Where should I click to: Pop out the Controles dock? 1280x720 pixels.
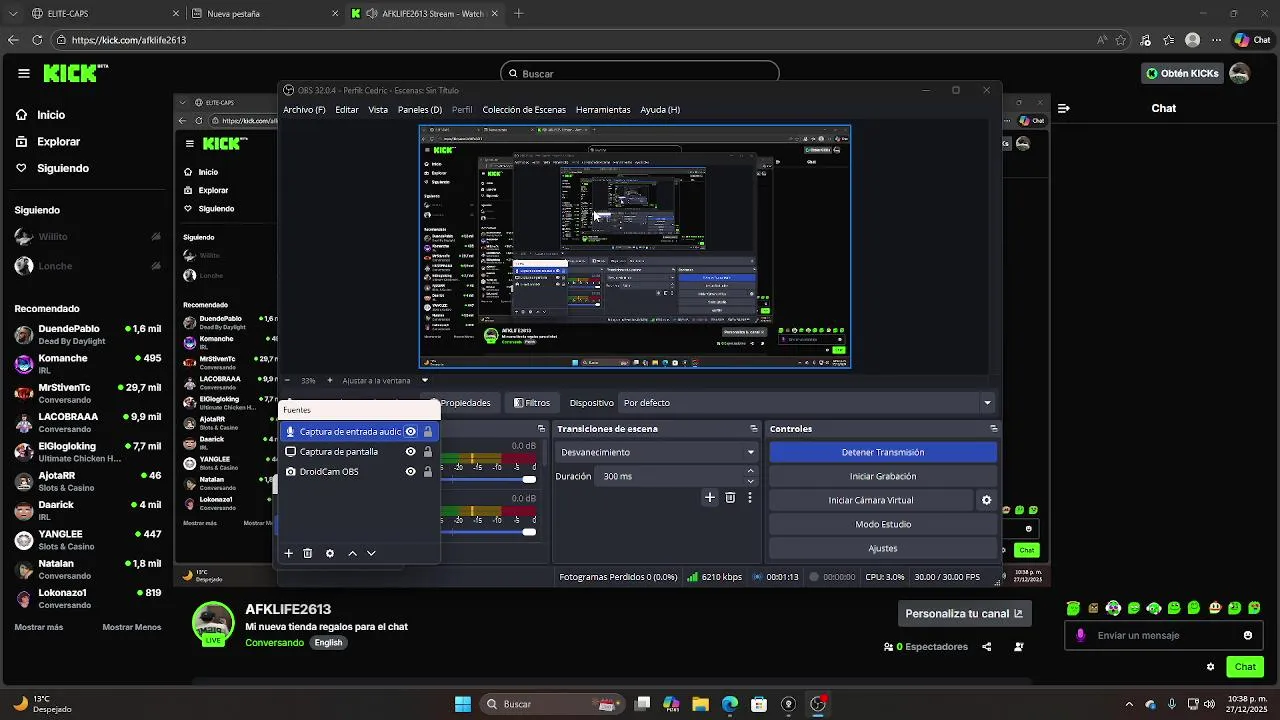coord(993,429)
